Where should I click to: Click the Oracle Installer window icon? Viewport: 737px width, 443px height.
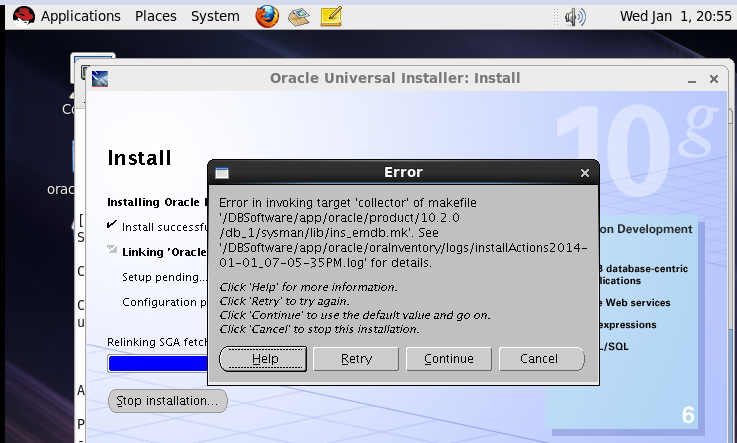(x=100, y=78)
